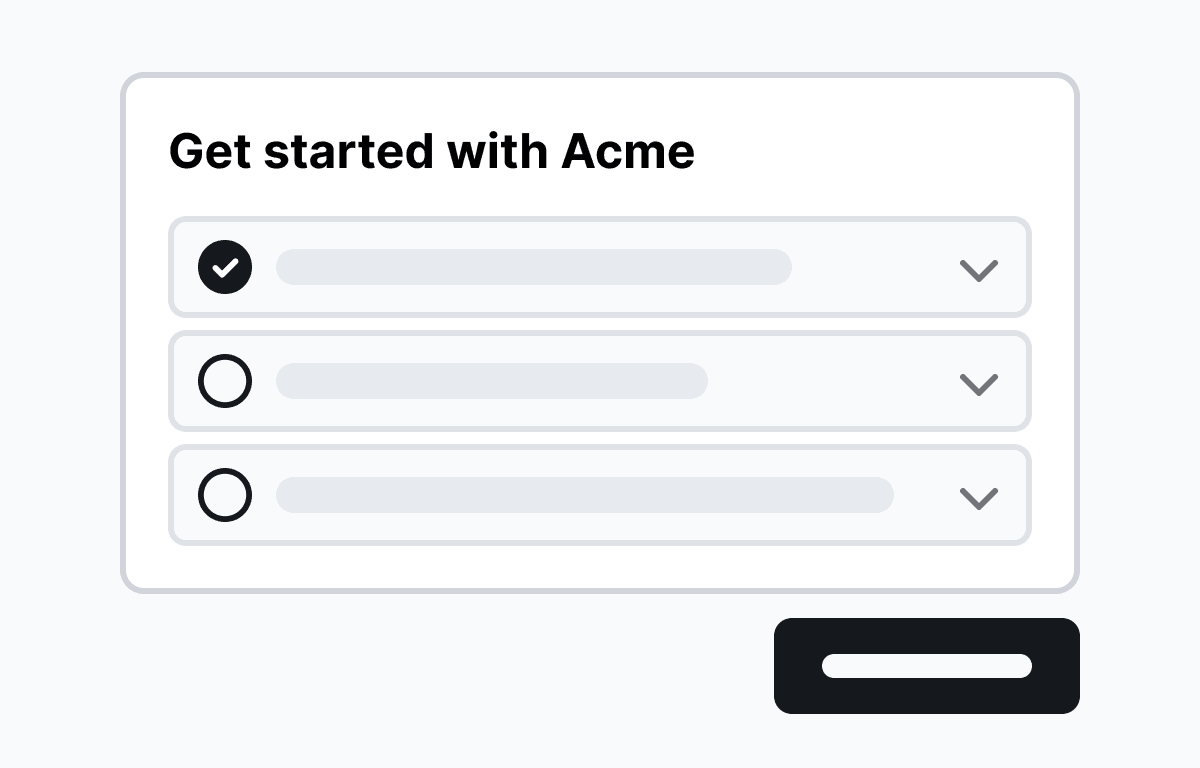The width and height of the screenshot is (1200, 768).
Task: Click the down arrow in the middle row
Action: (978, 384)
